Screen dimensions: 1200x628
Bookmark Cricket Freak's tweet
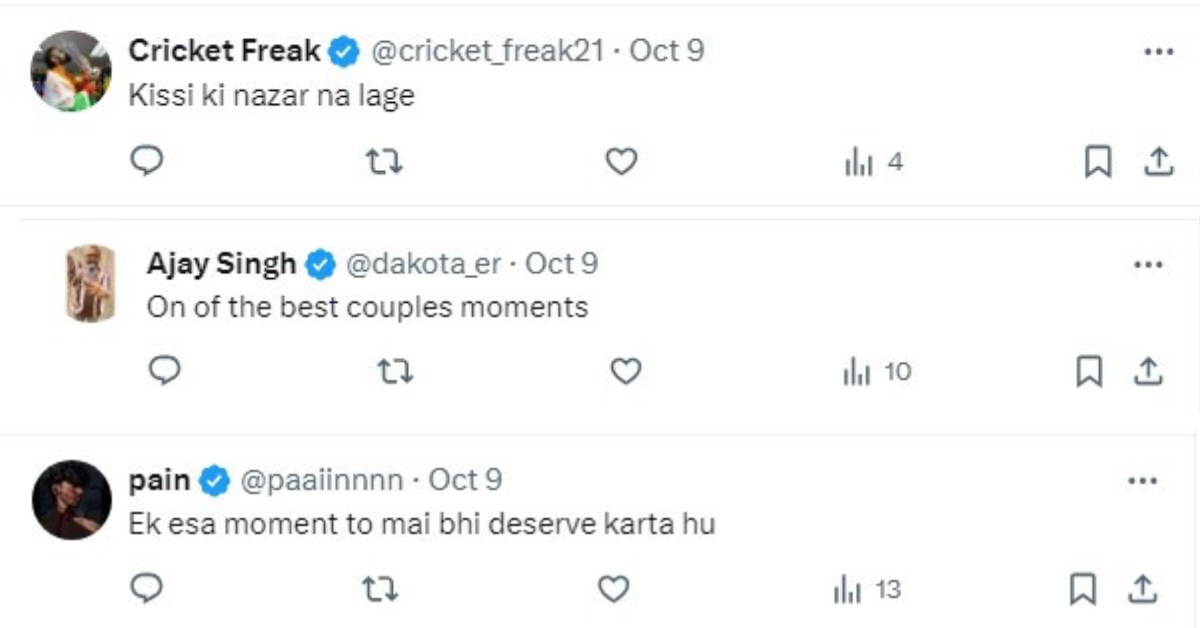(x=1098, y=162)
